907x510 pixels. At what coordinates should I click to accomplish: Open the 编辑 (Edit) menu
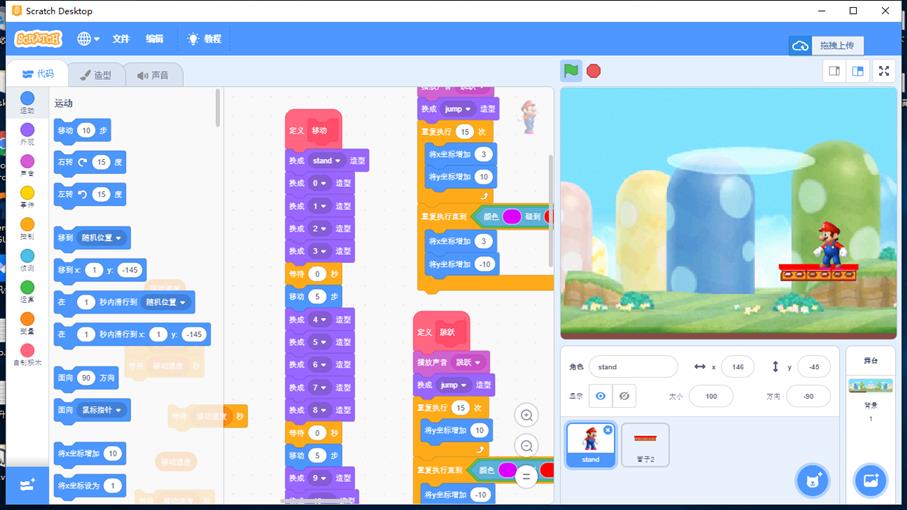[x=154, y=39]
